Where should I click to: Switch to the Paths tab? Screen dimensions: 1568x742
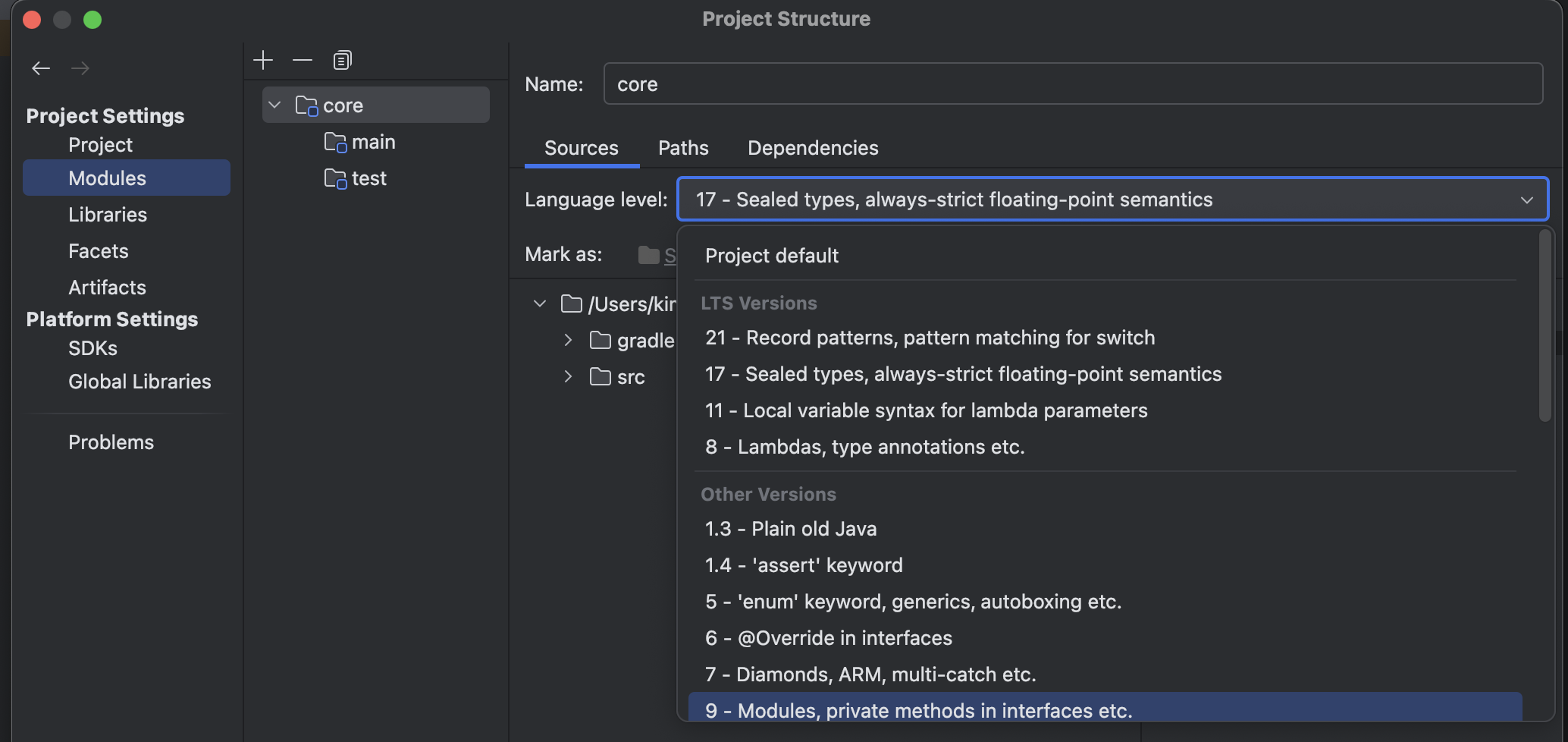pos(683,148)
